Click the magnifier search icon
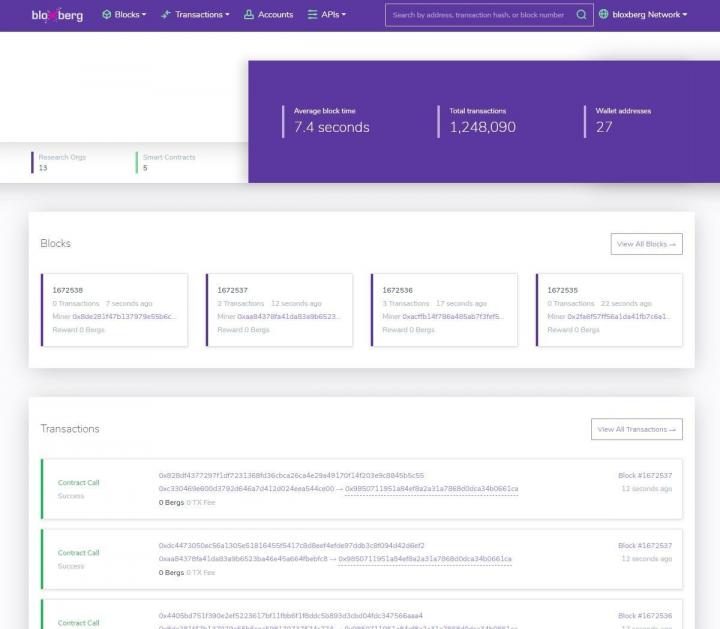 tap(582, 15)
